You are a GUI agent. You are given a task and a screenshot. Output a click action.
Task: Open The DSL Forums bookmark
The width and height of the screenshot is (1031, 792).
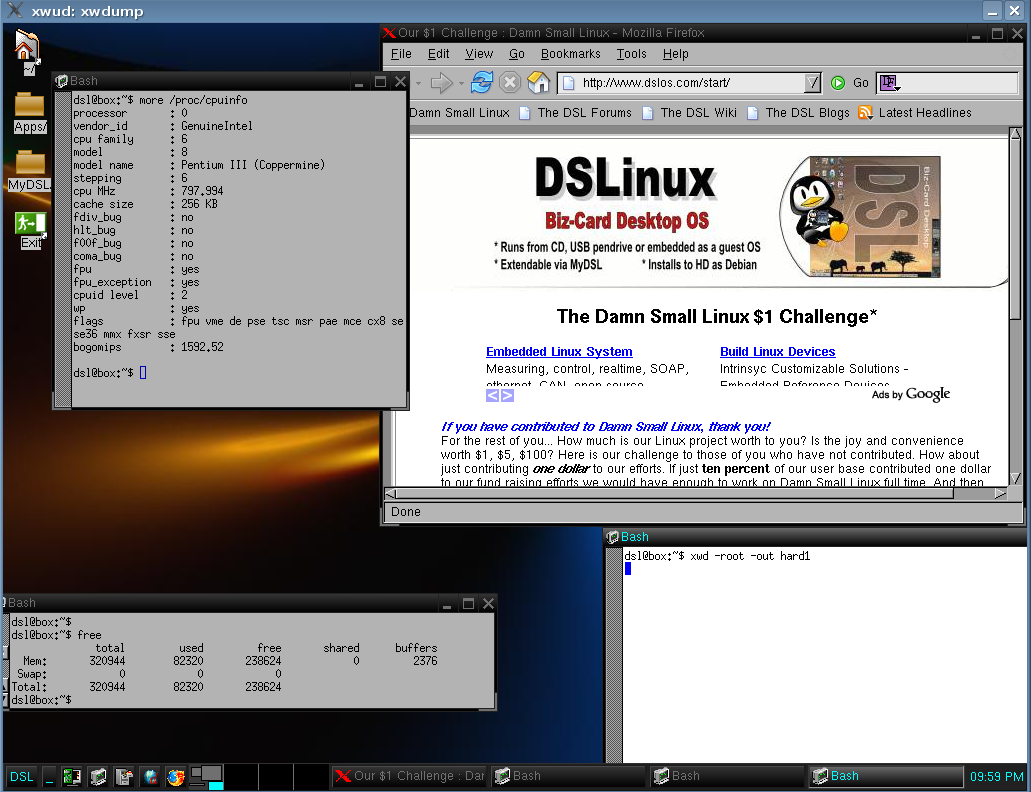575,113
